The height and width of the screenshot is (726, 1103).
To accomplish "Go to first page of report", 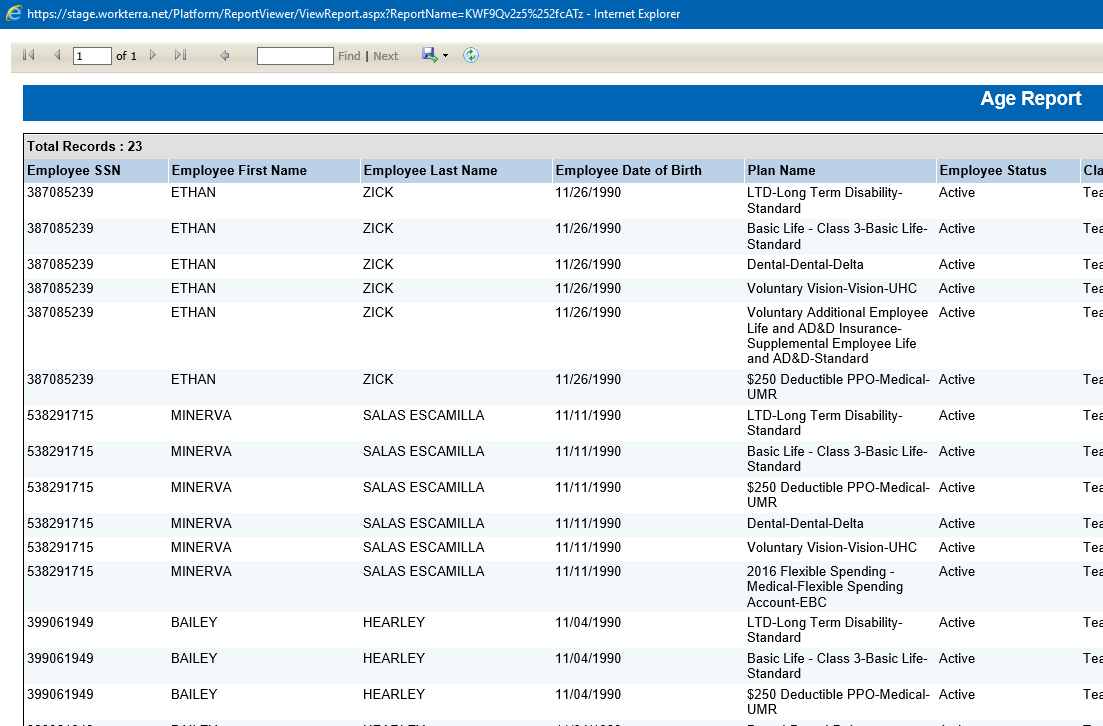I will (28, 56).
